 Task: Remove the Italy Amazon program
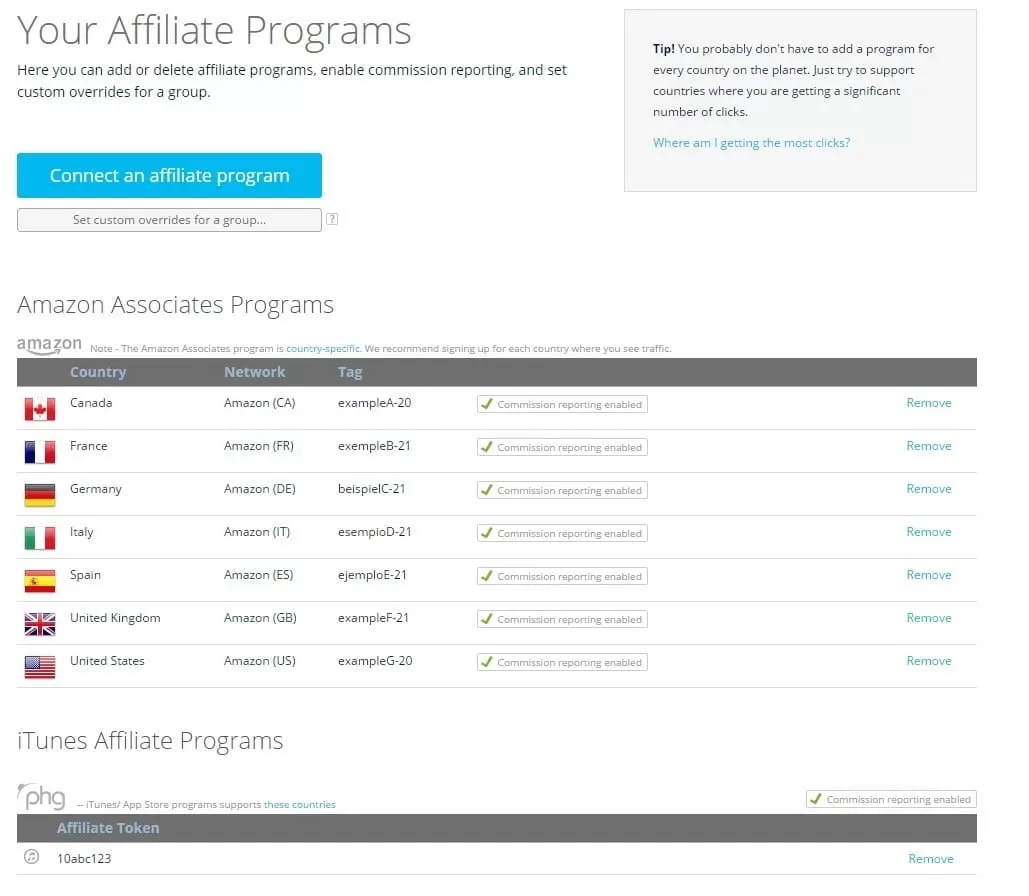click(929, 532)
